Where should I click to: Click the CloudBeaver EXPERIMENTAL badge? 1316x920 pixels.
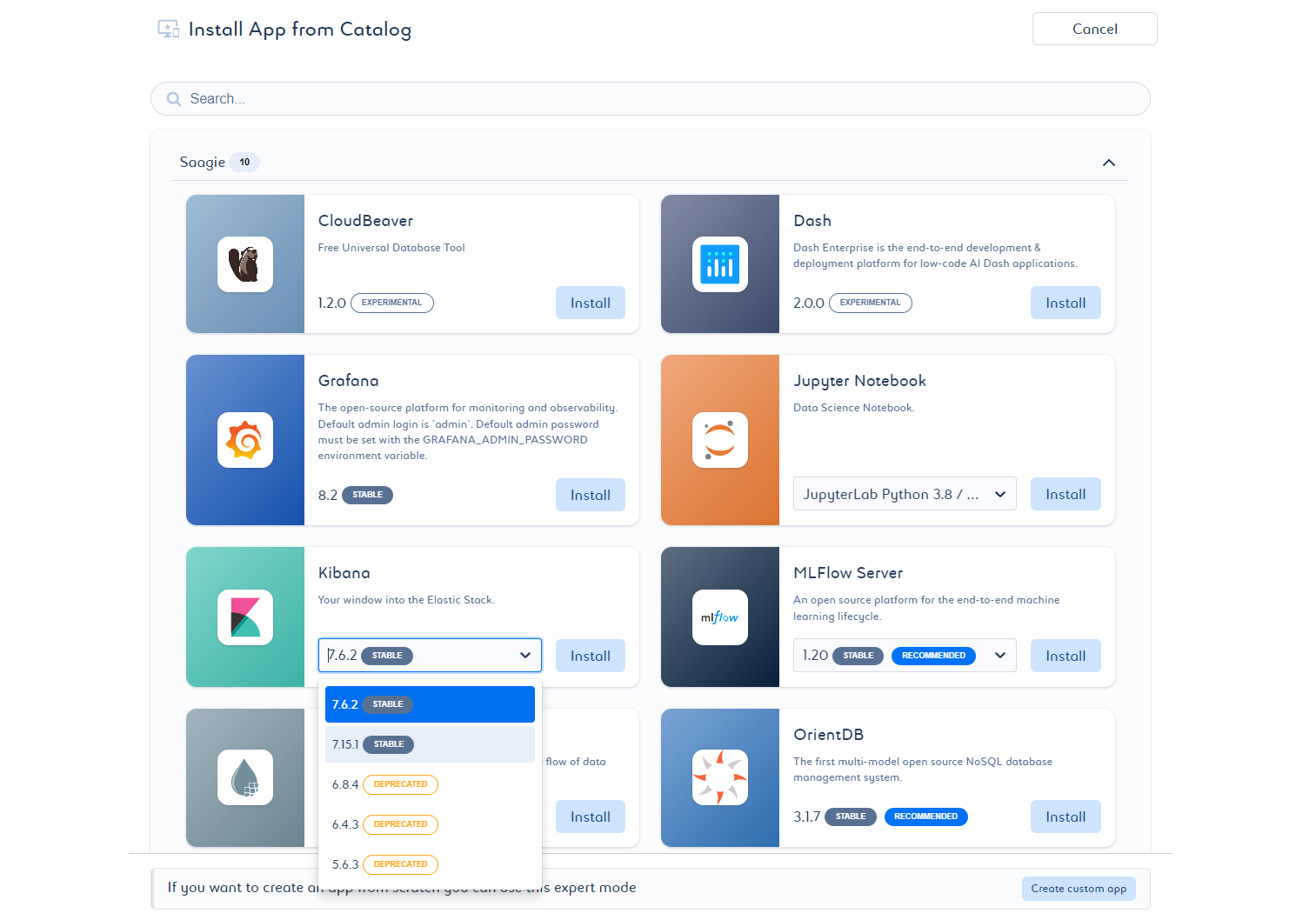click(392, 303)
